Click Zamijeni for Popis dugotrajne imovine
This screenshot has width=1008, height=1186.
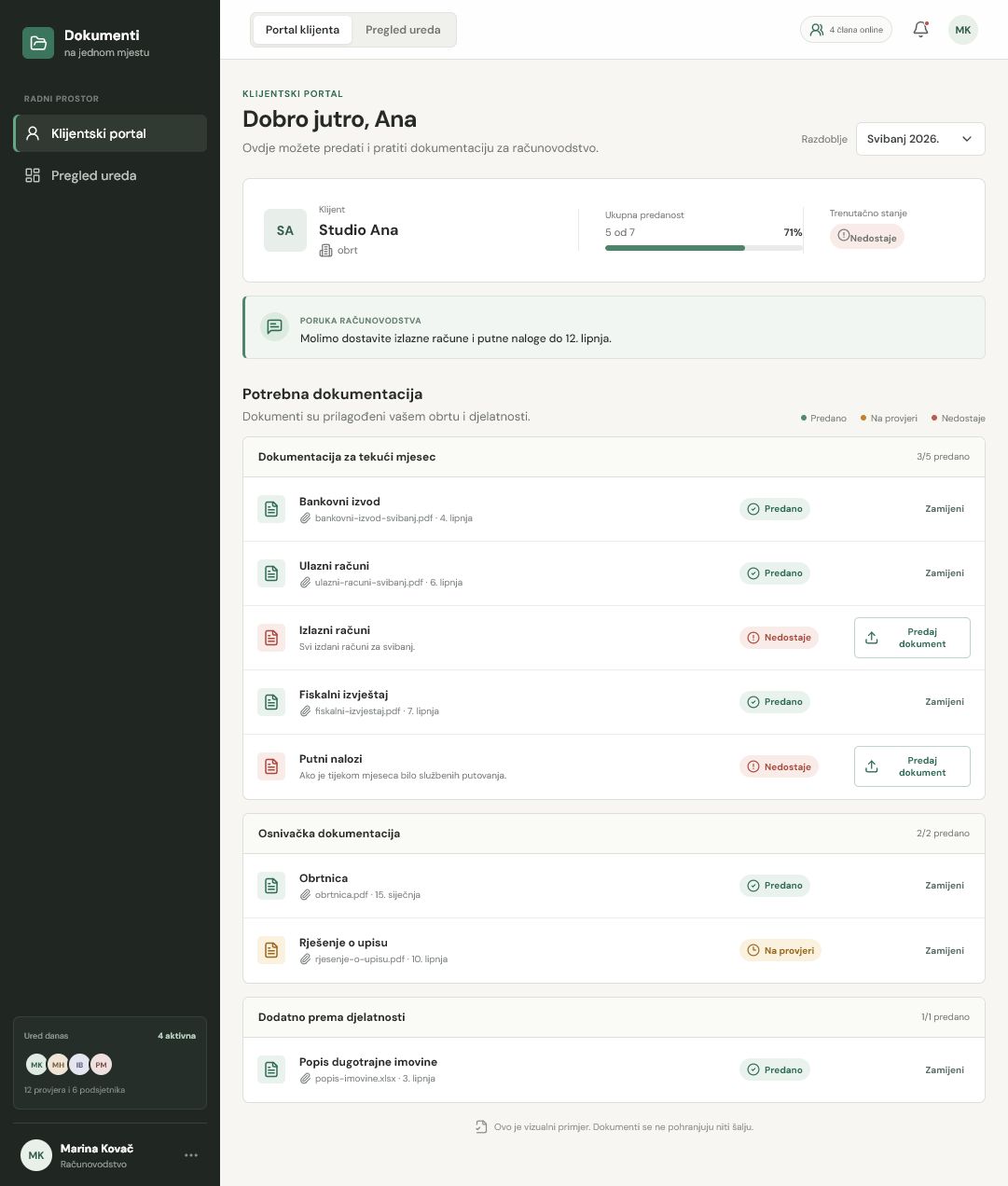click(945, 1070)
